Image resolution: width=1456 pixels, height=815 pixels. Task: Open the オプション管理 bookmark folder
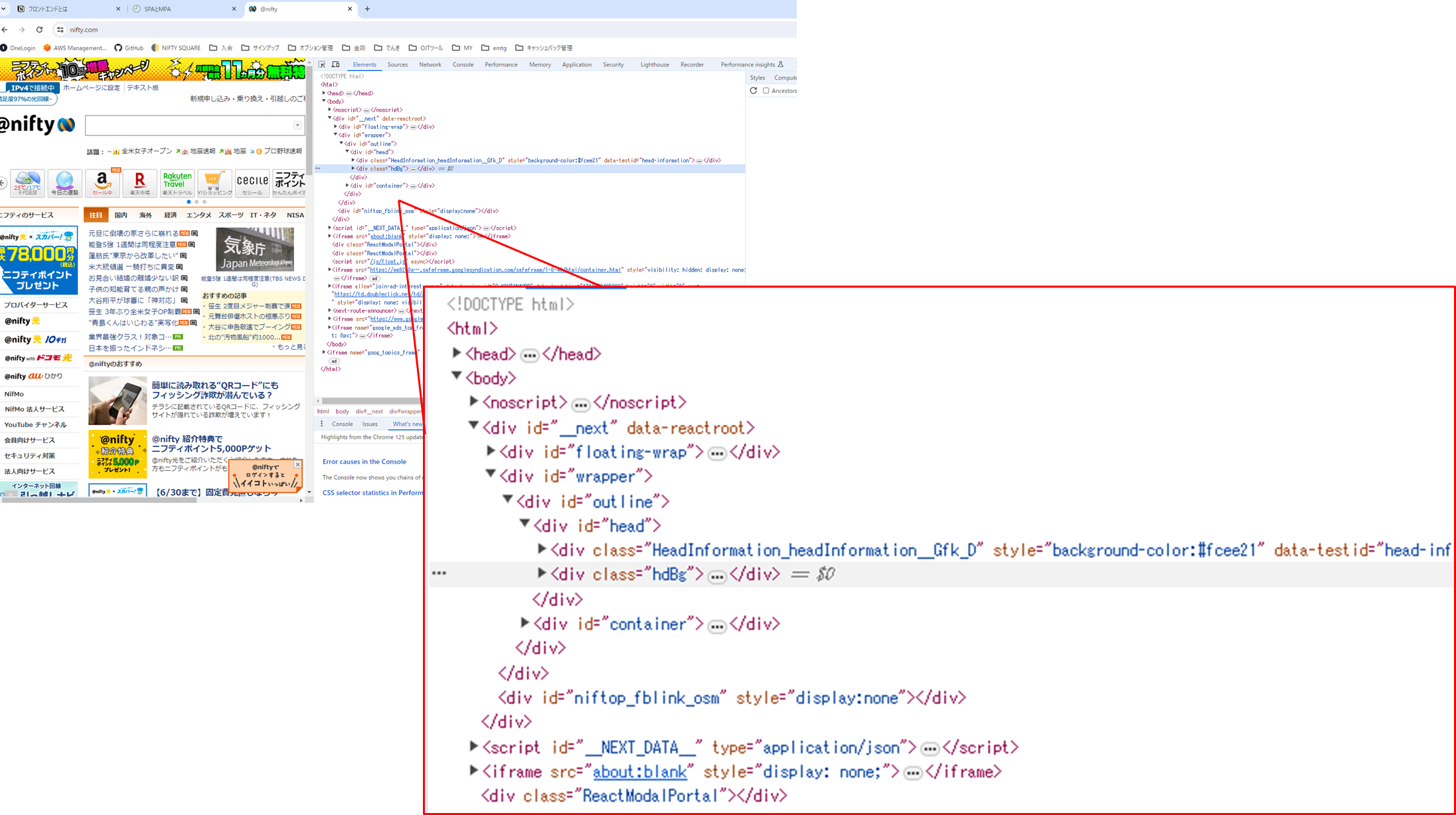[x=311, y=48]
